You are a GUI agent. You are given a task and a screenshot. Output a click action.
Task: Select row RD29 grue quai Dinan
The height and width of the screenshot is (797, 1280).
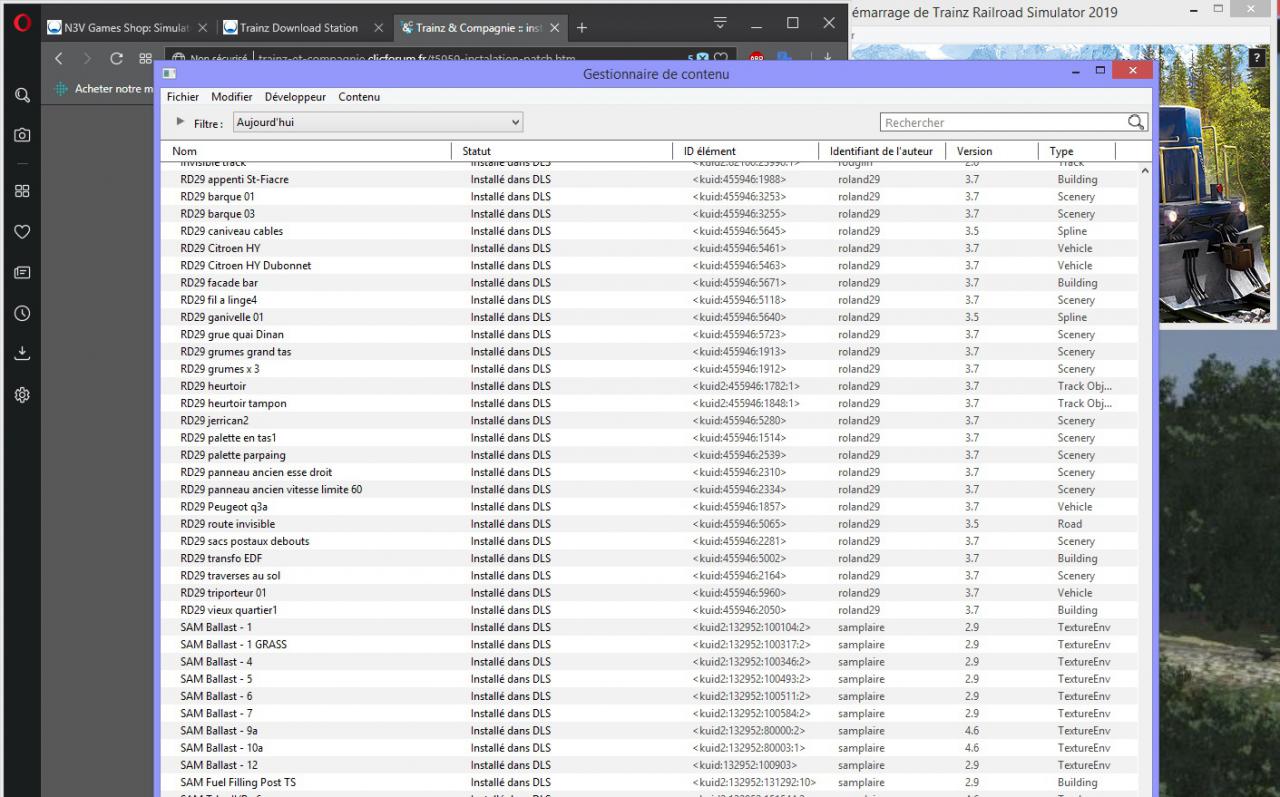coord(649,335)
